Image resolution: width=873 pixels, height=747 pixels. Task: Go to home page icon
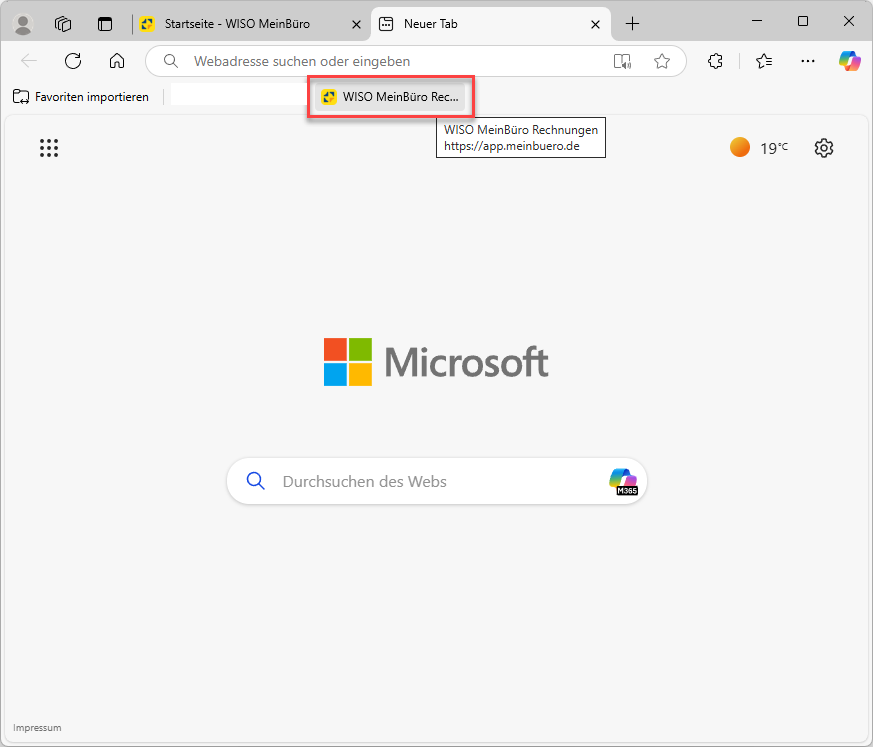[117, 61]
